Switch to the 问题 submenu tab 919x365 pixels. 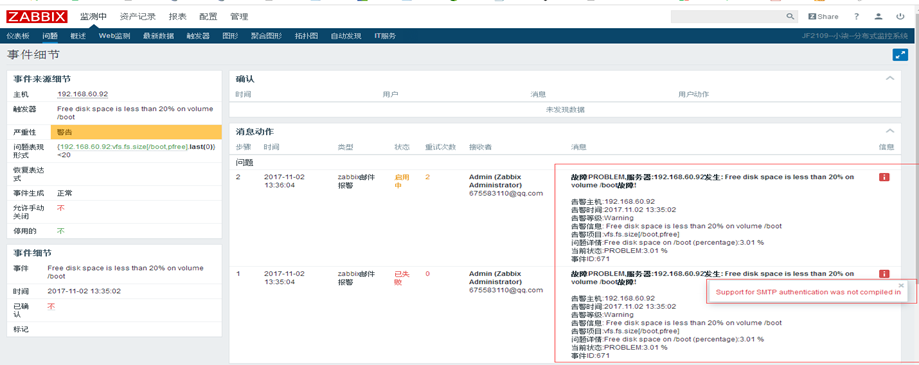[50, 36]
